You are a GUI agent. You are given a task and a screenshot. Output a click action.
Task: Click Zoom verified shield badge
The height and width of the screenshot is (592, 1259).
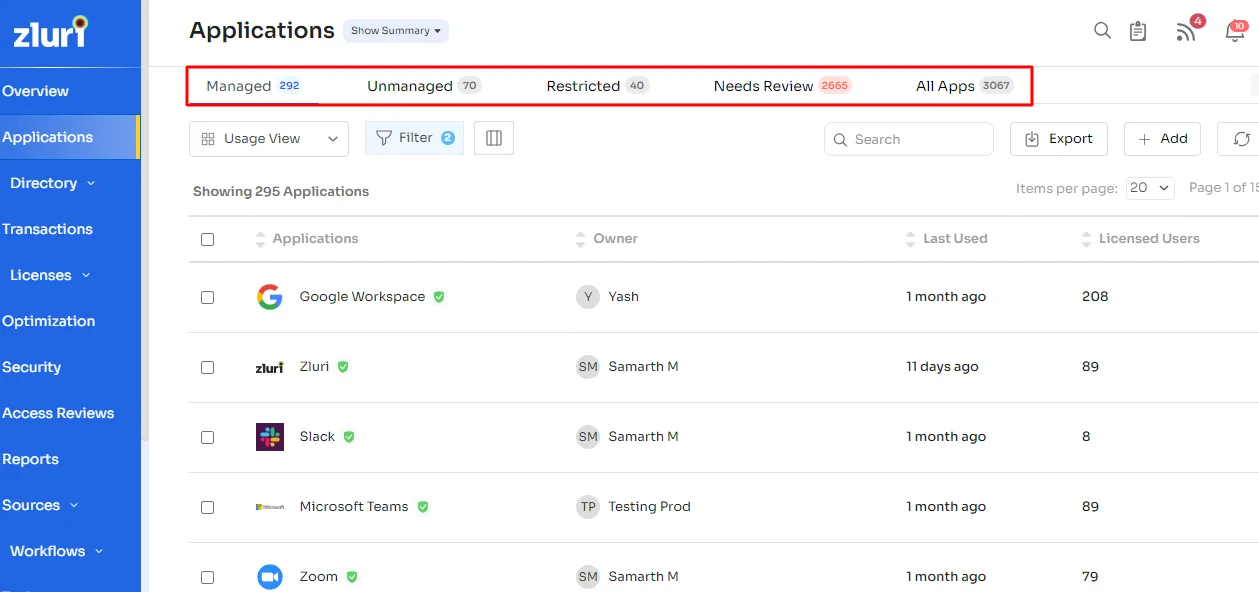pyautogui.click(x=352, y=577)
